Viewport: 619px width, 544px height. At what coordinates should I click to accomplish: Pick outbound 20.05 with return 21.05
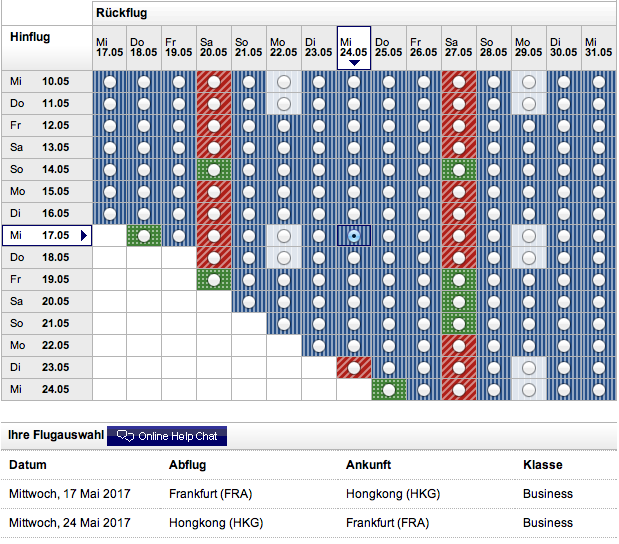point(249,301)
